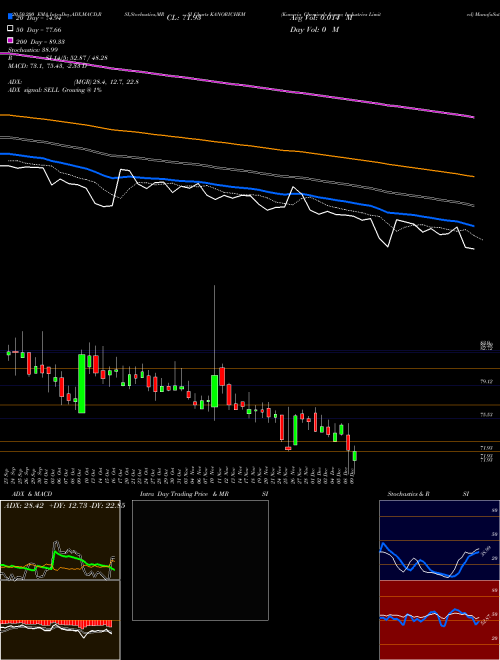Click the 'Stochastics & R' panel title
Screen dimensions: 500x660
[x=408, y=494]
